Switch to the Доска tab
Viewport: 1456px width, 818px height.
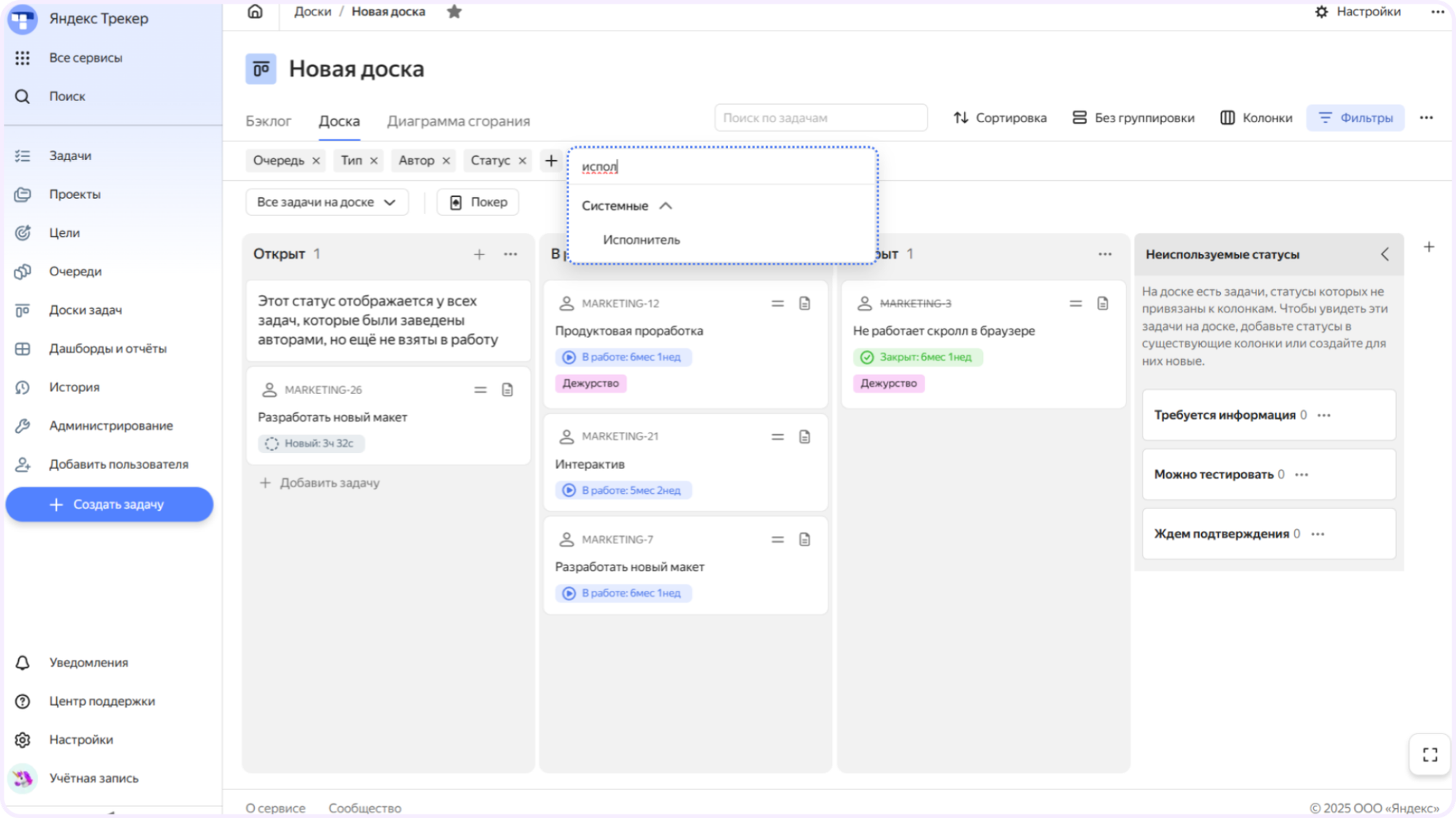pos(339,121)
